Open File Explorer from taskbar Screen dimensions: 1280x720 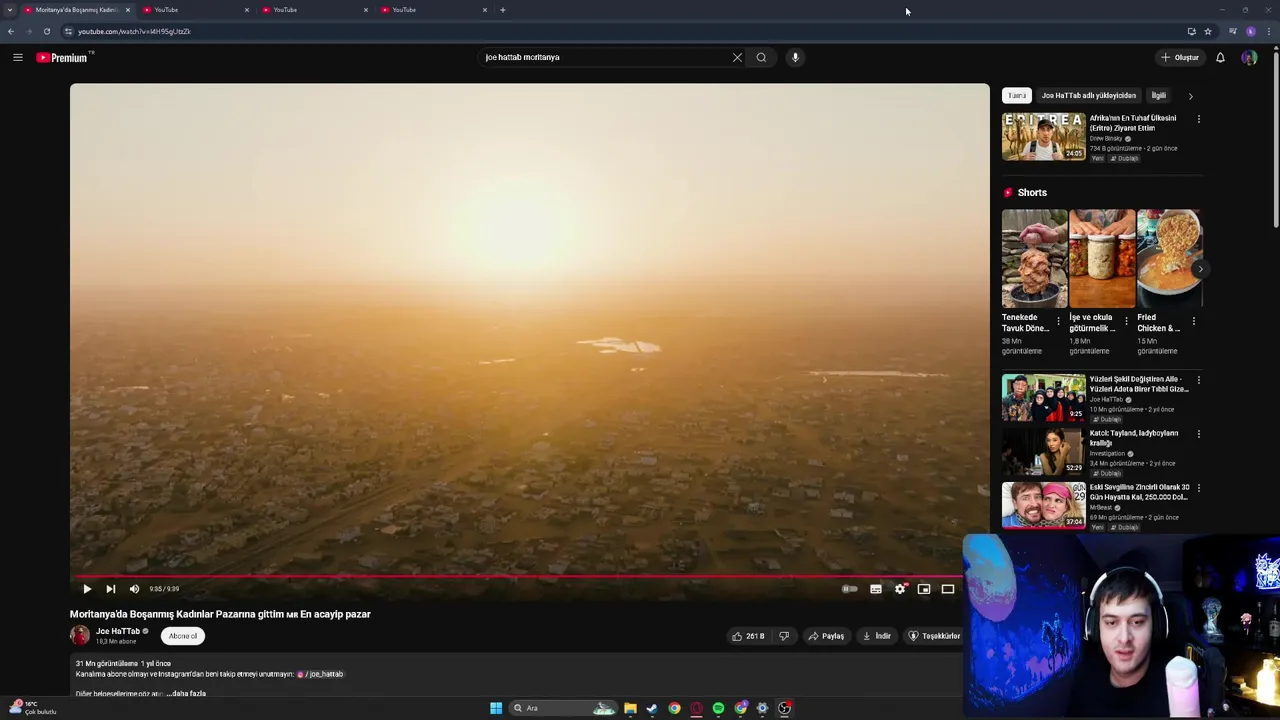[x=630, y=708]
